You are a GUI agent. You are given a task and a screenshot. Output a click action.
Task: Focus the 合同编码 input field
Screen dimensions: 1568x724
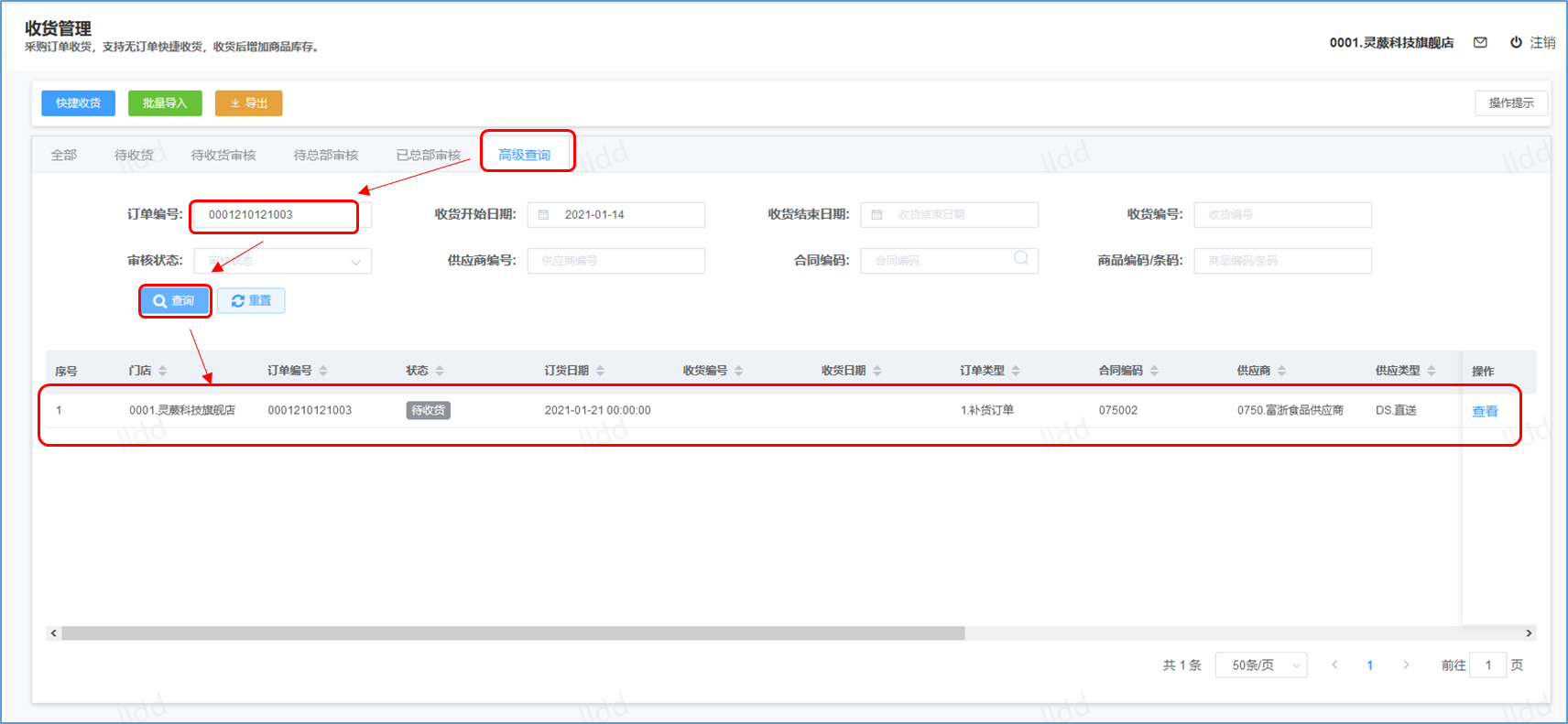coord(950,261)
